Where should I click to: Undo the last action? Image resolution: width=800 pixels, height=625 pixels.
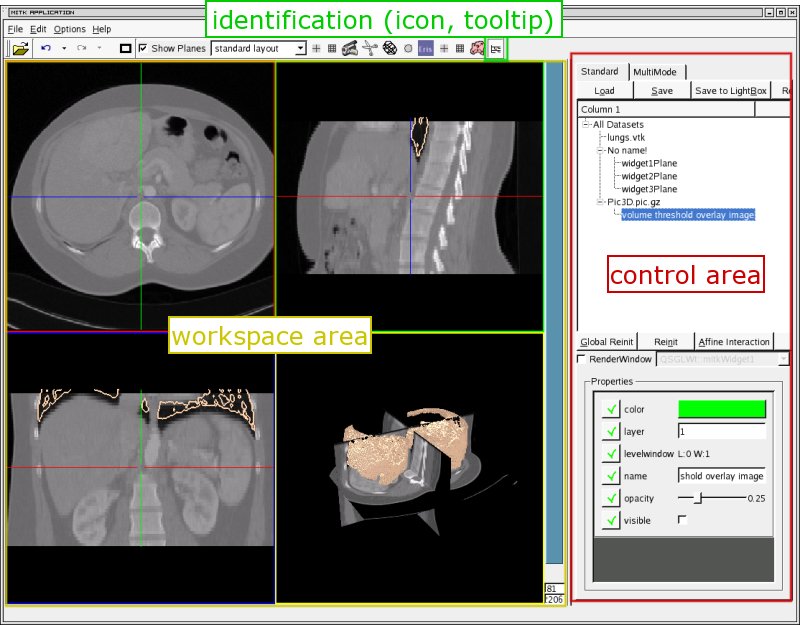click(46, 48)
